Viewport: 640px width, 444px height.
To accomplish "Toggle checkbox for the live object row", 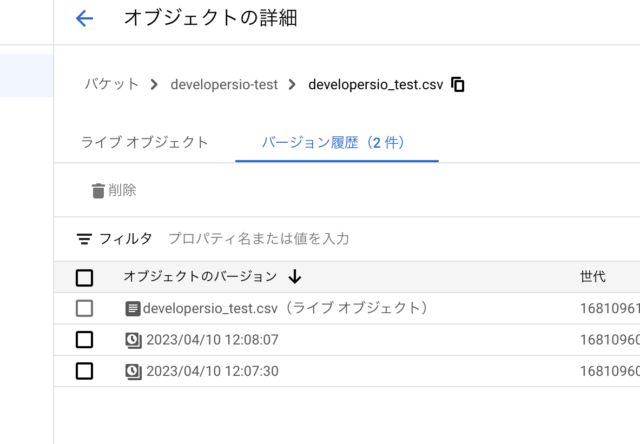I will point(84,308).
